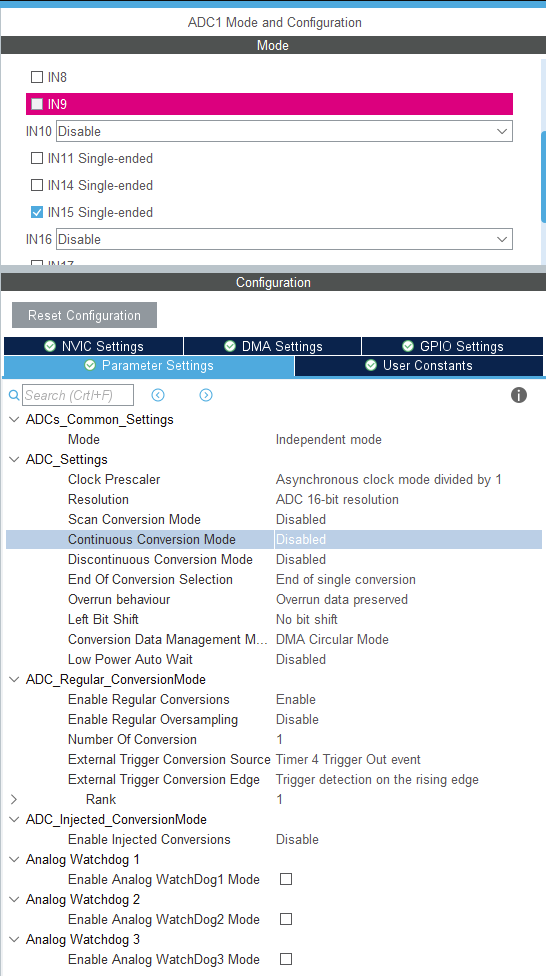Click Reset Configuration button

point(84,315)
